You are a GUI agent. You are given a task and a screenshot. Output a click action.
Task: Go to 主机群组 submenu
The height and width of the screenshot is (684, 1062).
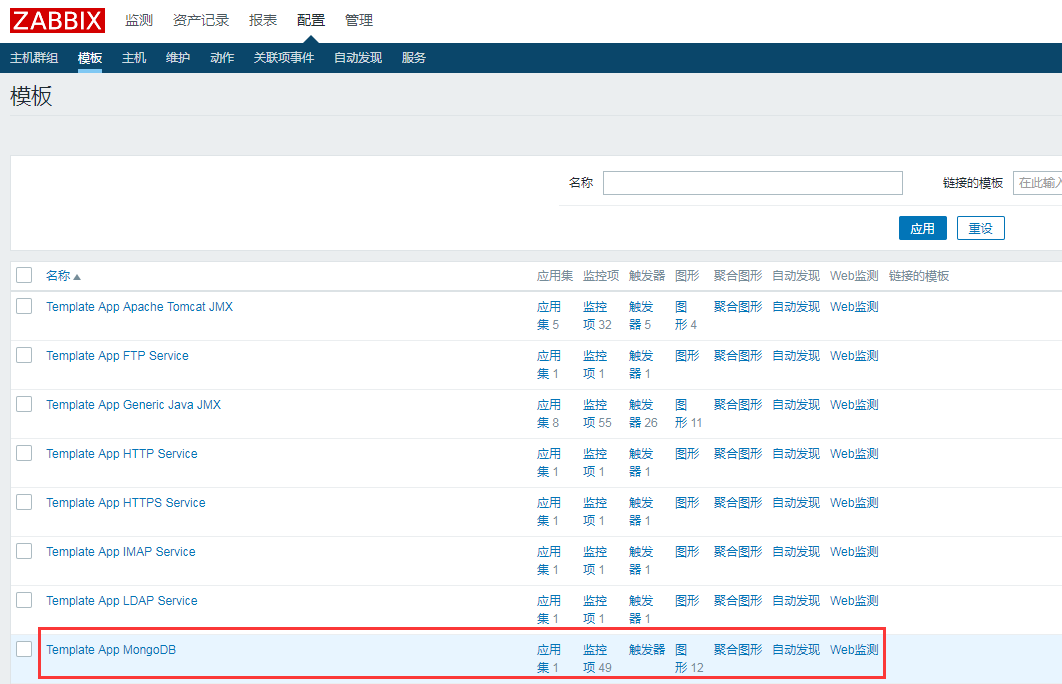coord(34,58)
